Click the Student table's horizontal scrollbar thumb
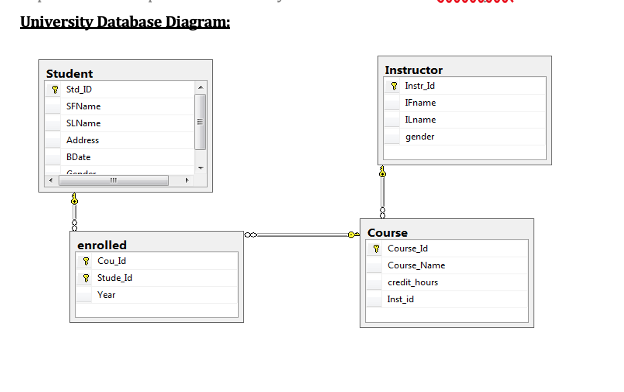 (x=114, y=180)
